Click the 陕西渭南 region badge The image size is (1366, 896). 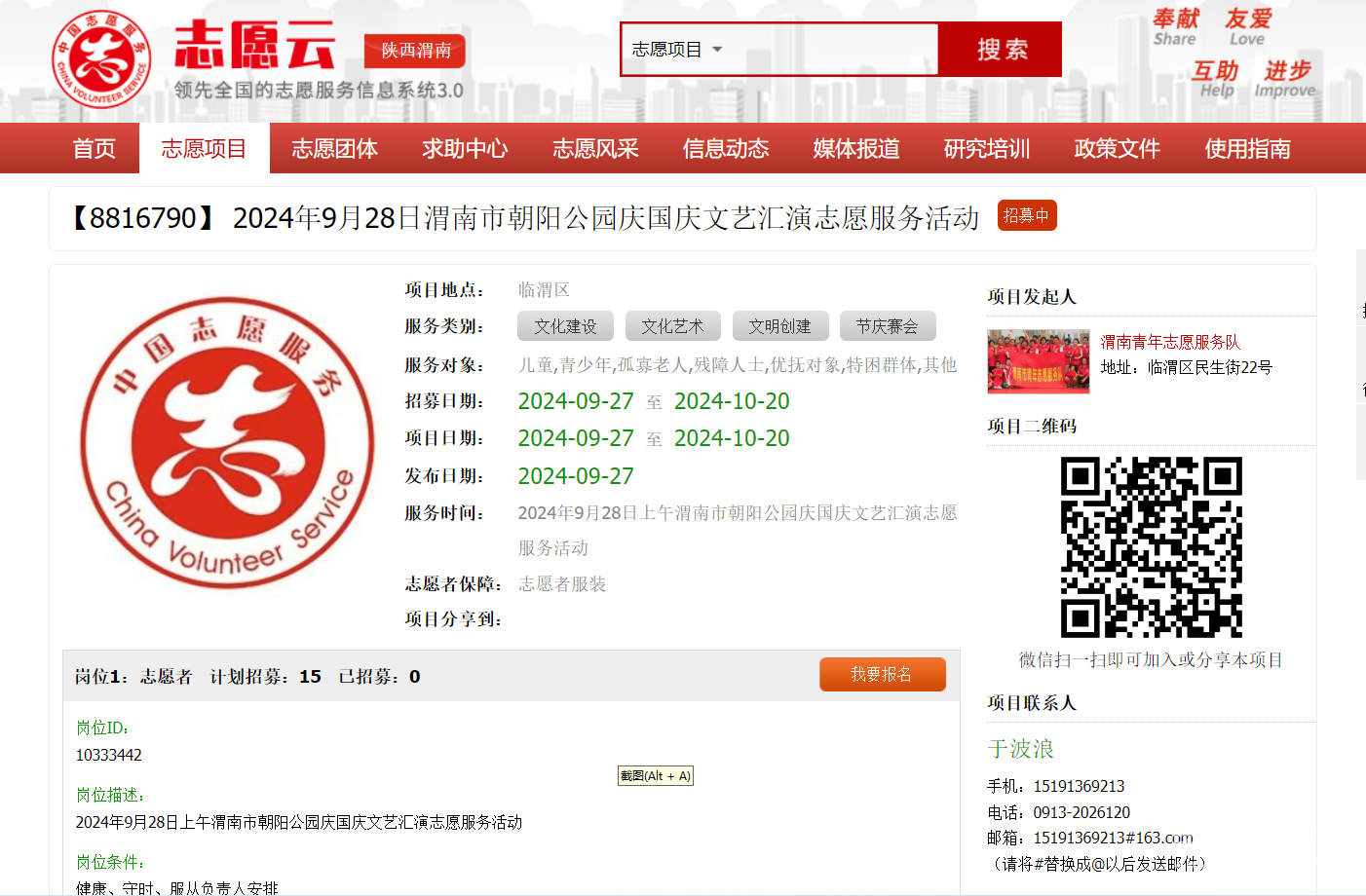(415, 51)
